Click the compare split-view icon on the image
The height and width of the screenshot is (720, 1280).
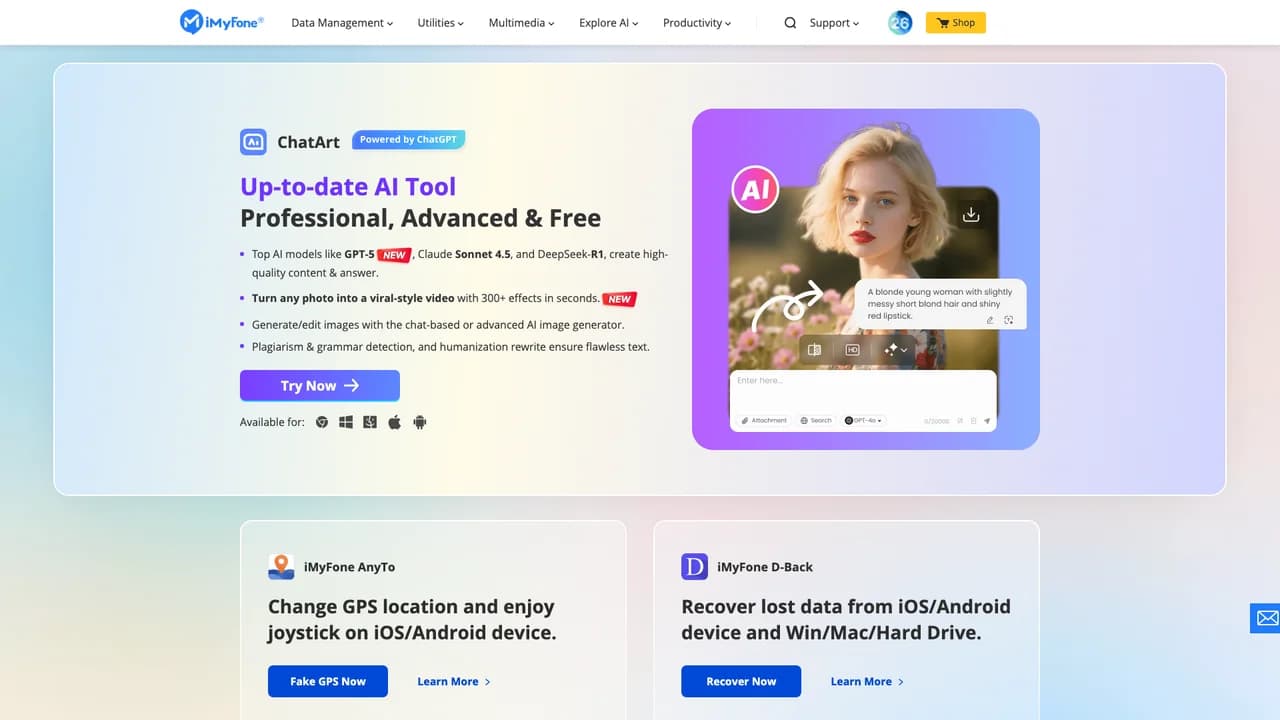814,350
